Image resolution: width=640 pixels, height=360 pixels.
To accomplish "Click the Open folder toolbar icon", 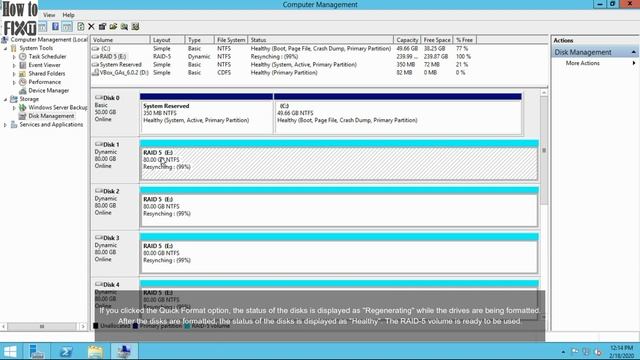I will click(x=113, y=27).
